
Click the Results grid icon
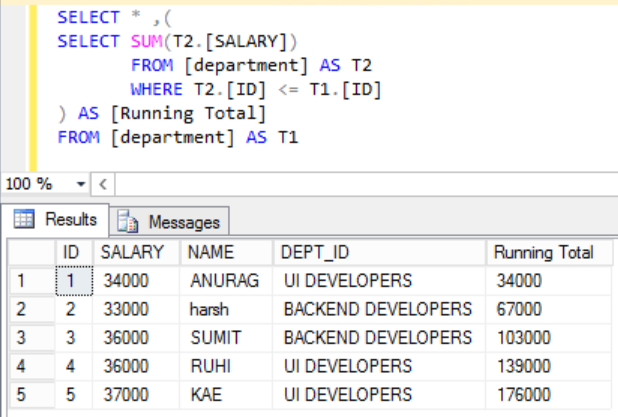(x=24, y=219)
